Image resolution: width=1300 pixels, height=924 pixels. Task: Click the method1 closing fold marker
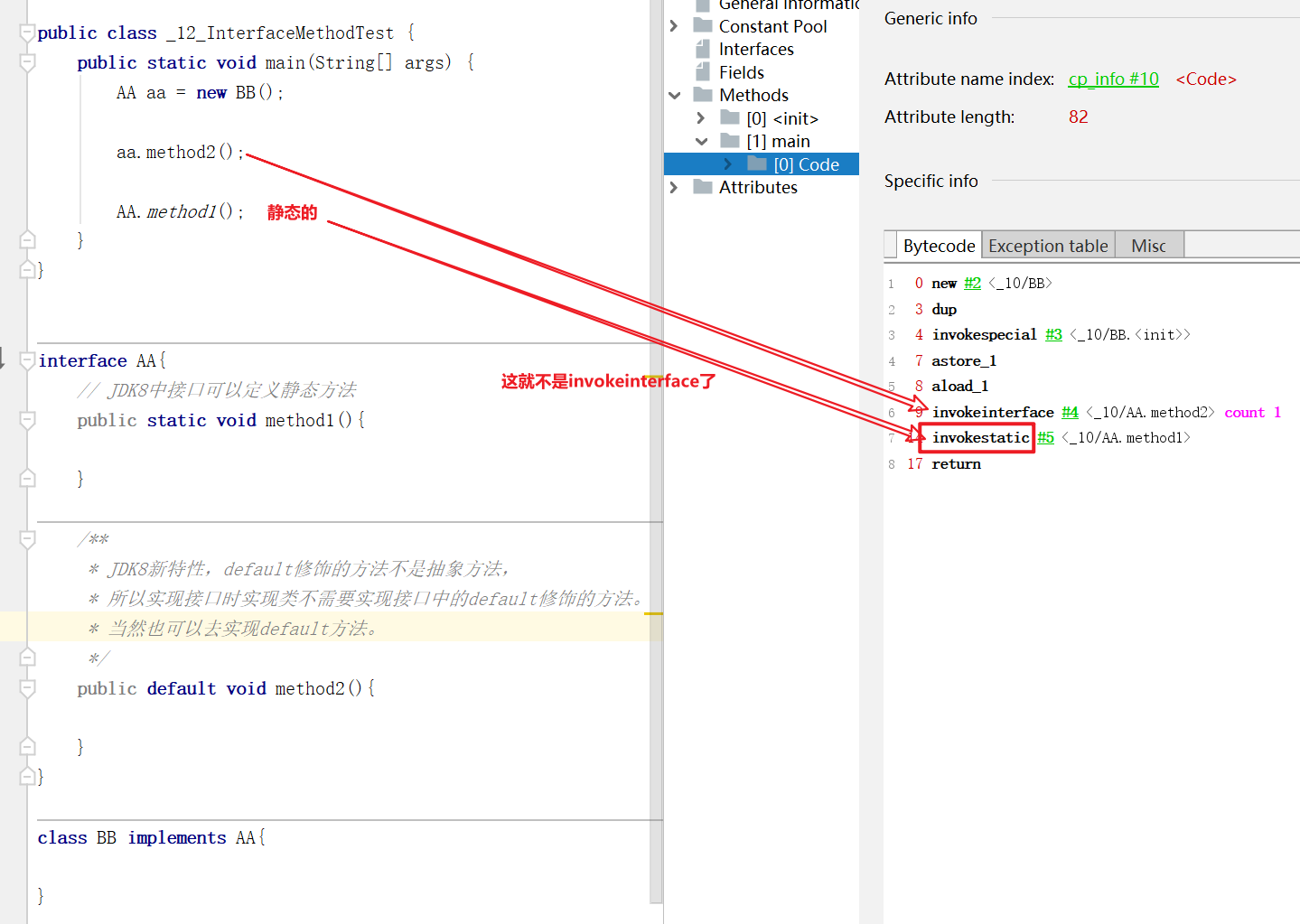coord(27,479)
